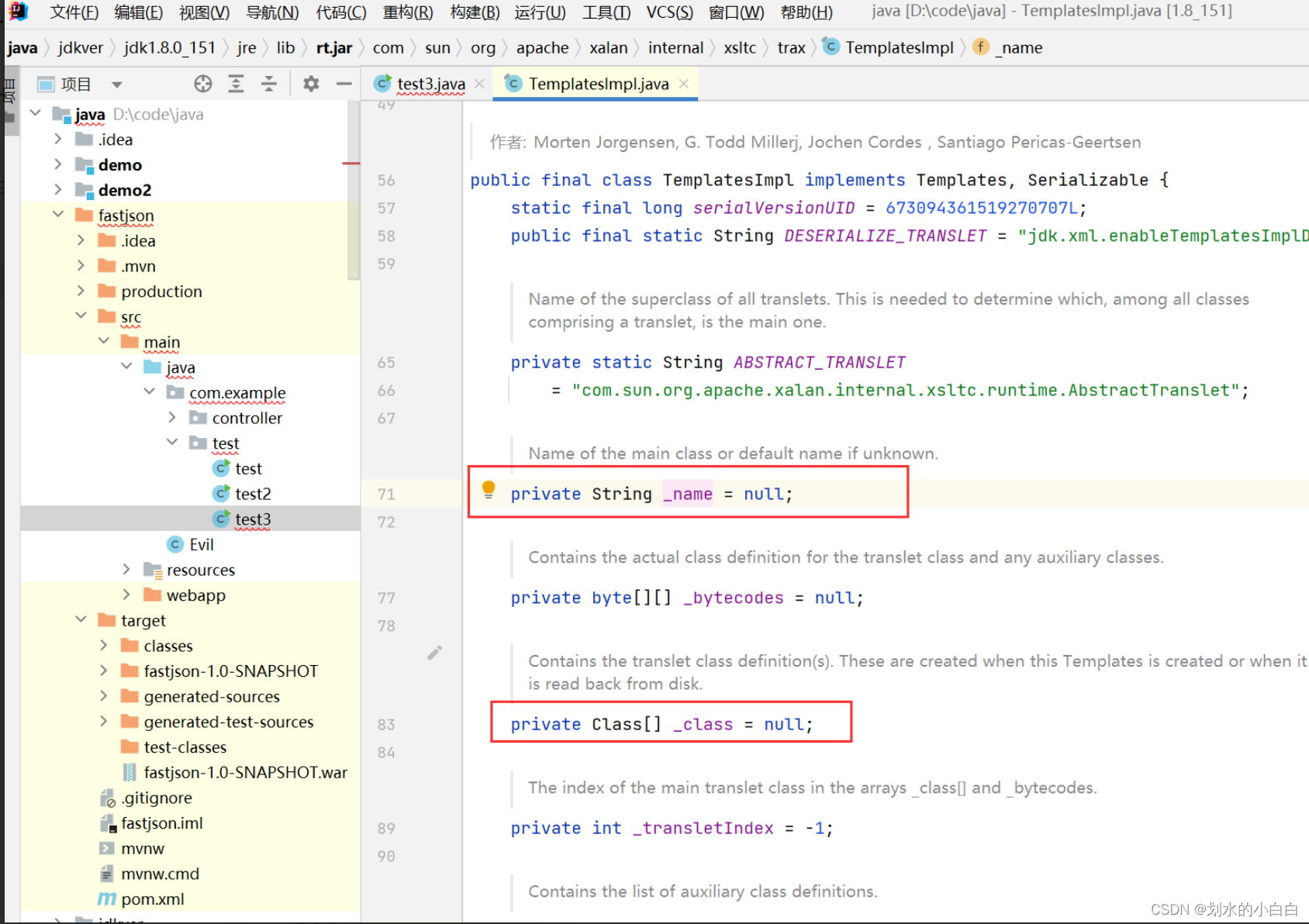Open the 编辑(E) menu
Screen dimensions: 1309x924
click(138, 12)
